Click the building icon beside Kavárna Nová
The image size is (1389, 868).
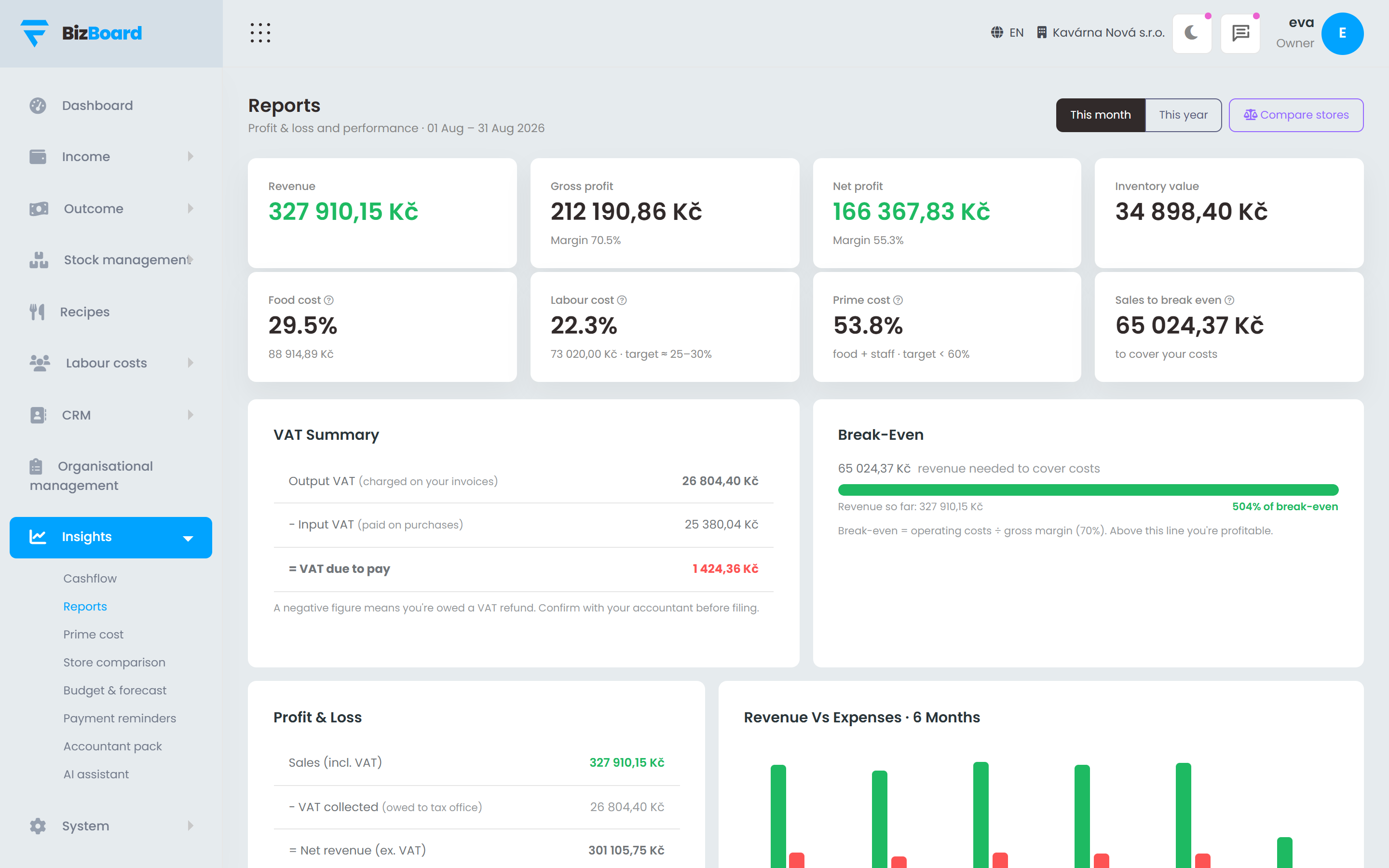click(1042, 33)
